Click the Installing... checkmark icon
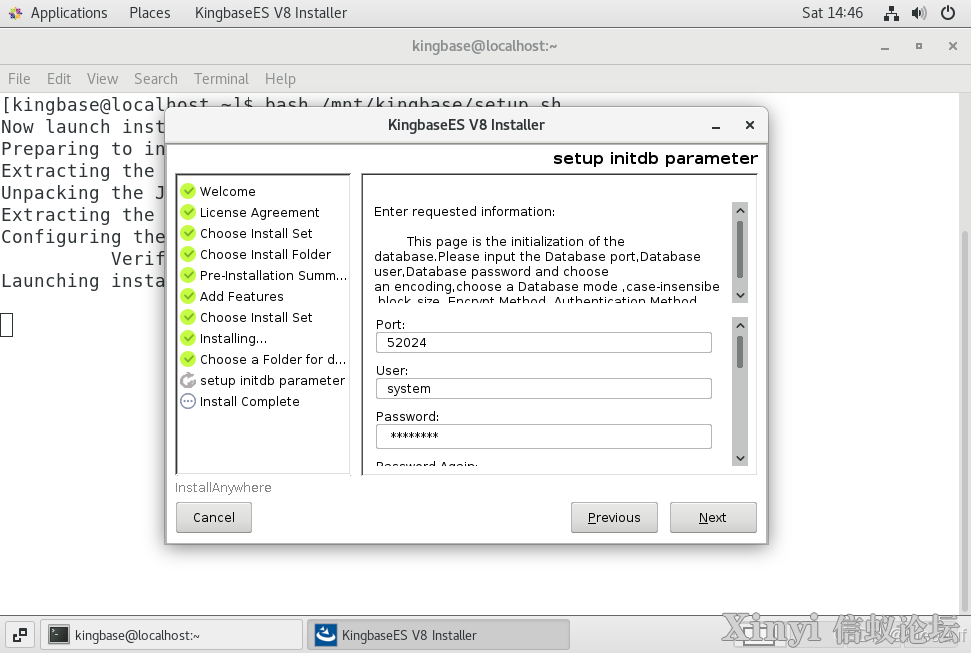The width and height of the screenshot is (971, 653). click(x=188, y=338)
